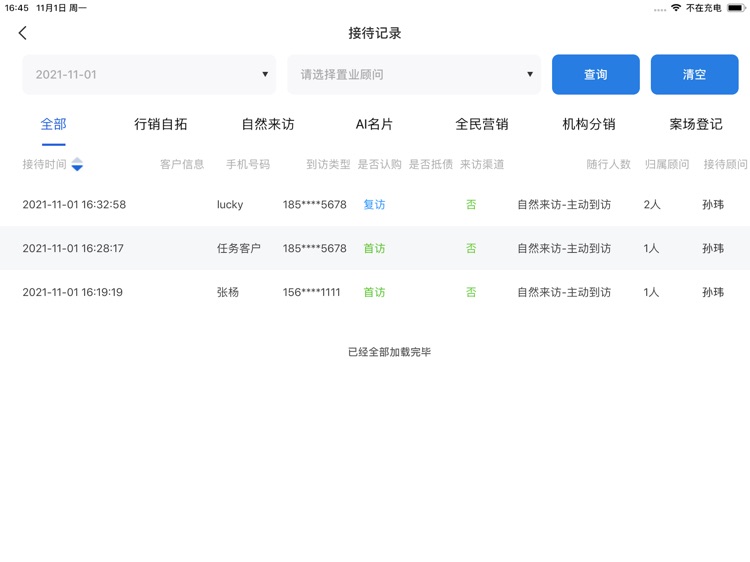
Task: Click 1人 in the 张杨 row
Action: click(651, 292)
